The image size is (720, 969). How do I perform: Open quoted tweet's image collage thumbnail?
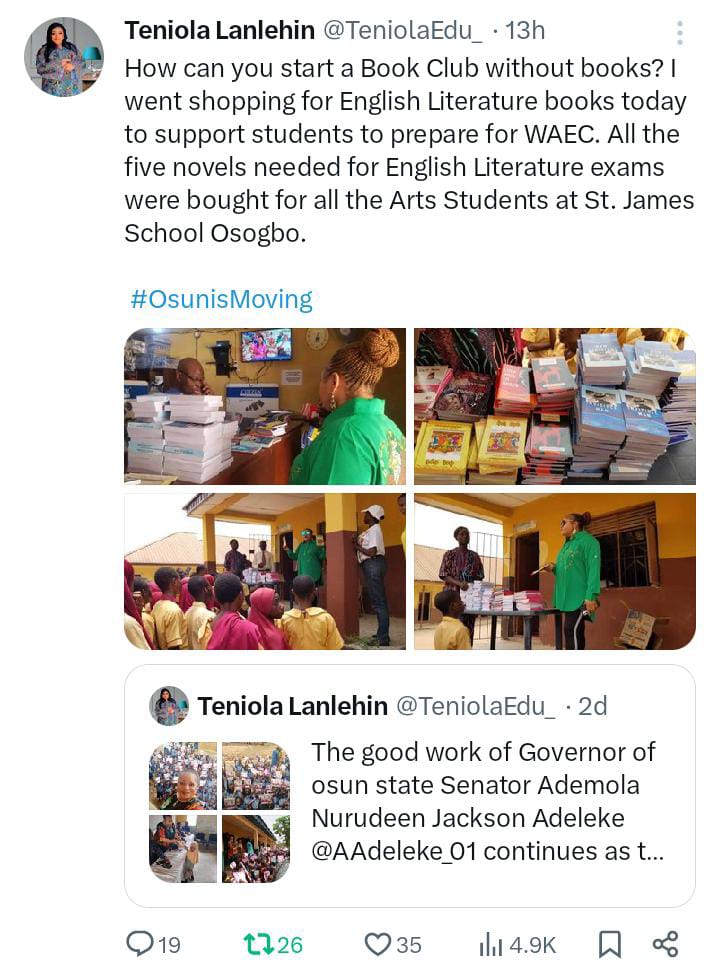tap(219, 812)
